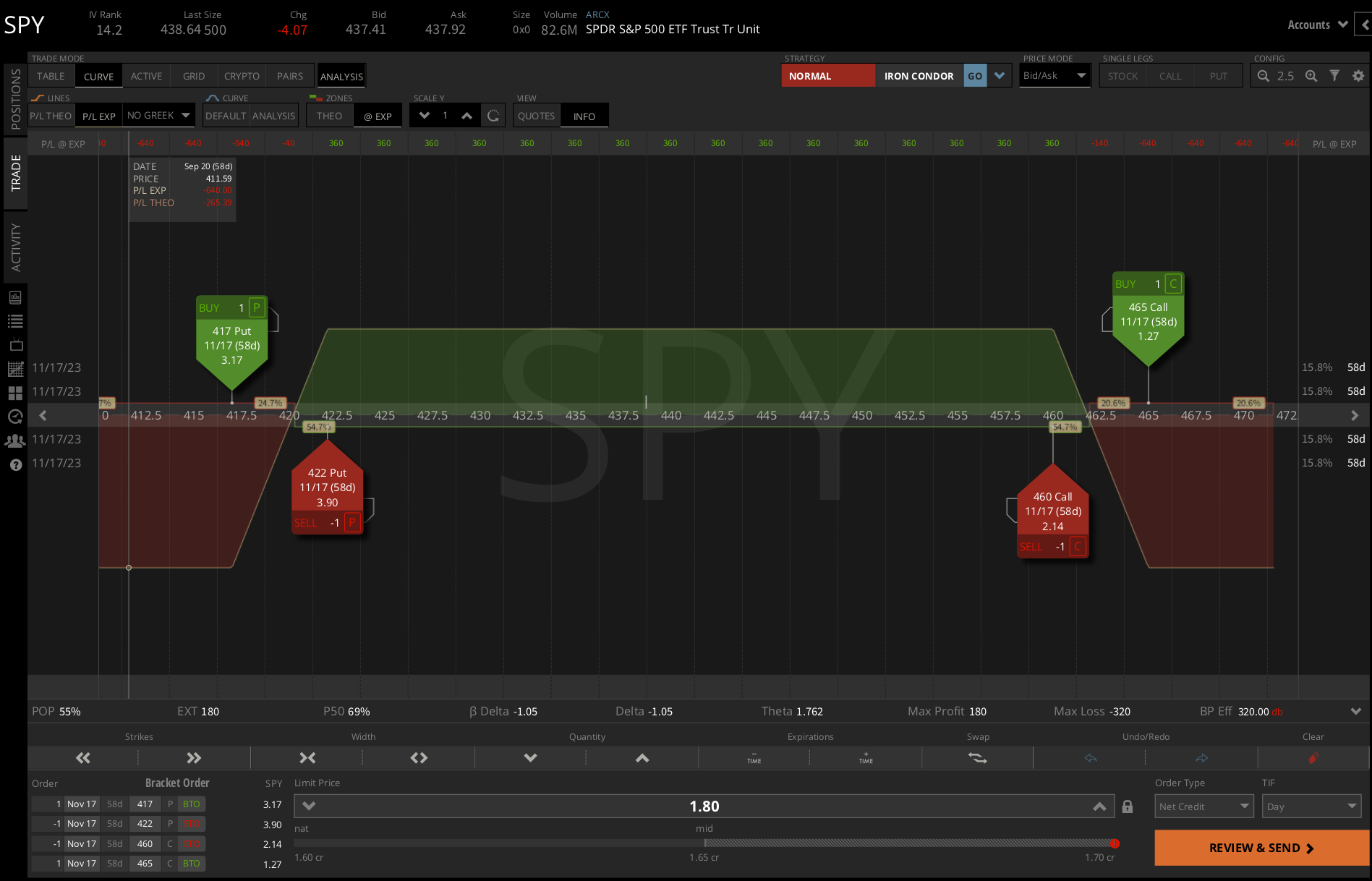This screenshot has width=1372, height=881.
Task: Switch to CRYPTO trade mode
Action: [x=242, y=76]
